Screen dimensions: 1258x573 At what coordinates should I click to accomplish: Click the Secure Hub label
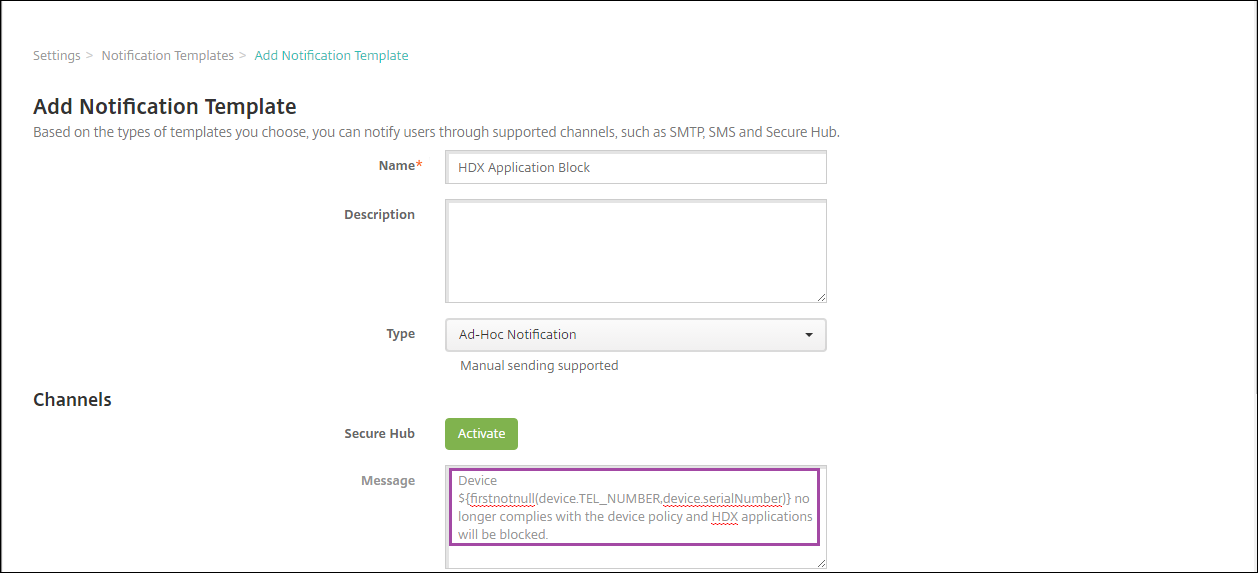[x=379, y=434]
